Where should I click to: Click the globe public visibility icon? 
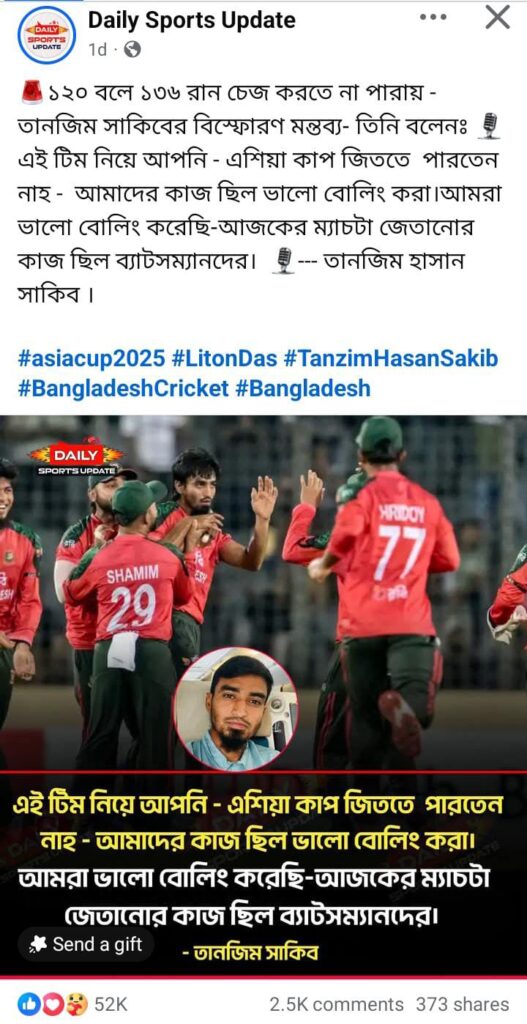click(132, 49)
